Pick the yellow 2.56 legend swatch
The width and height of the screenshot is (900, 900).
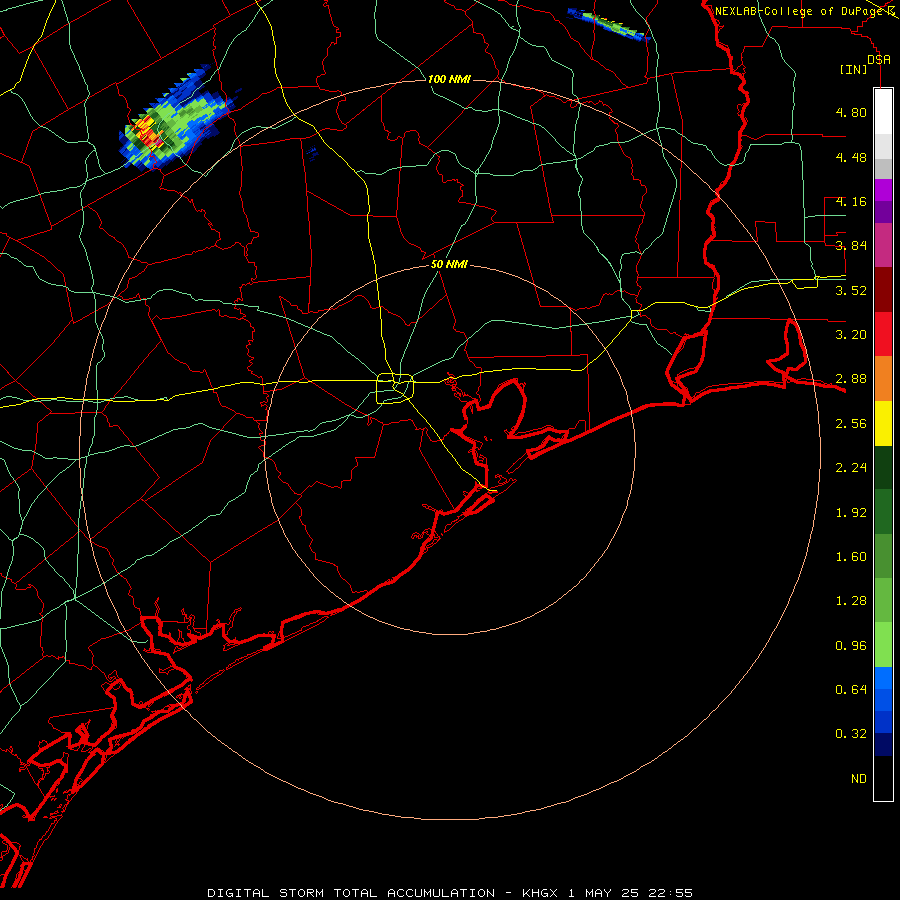[883, 424]
